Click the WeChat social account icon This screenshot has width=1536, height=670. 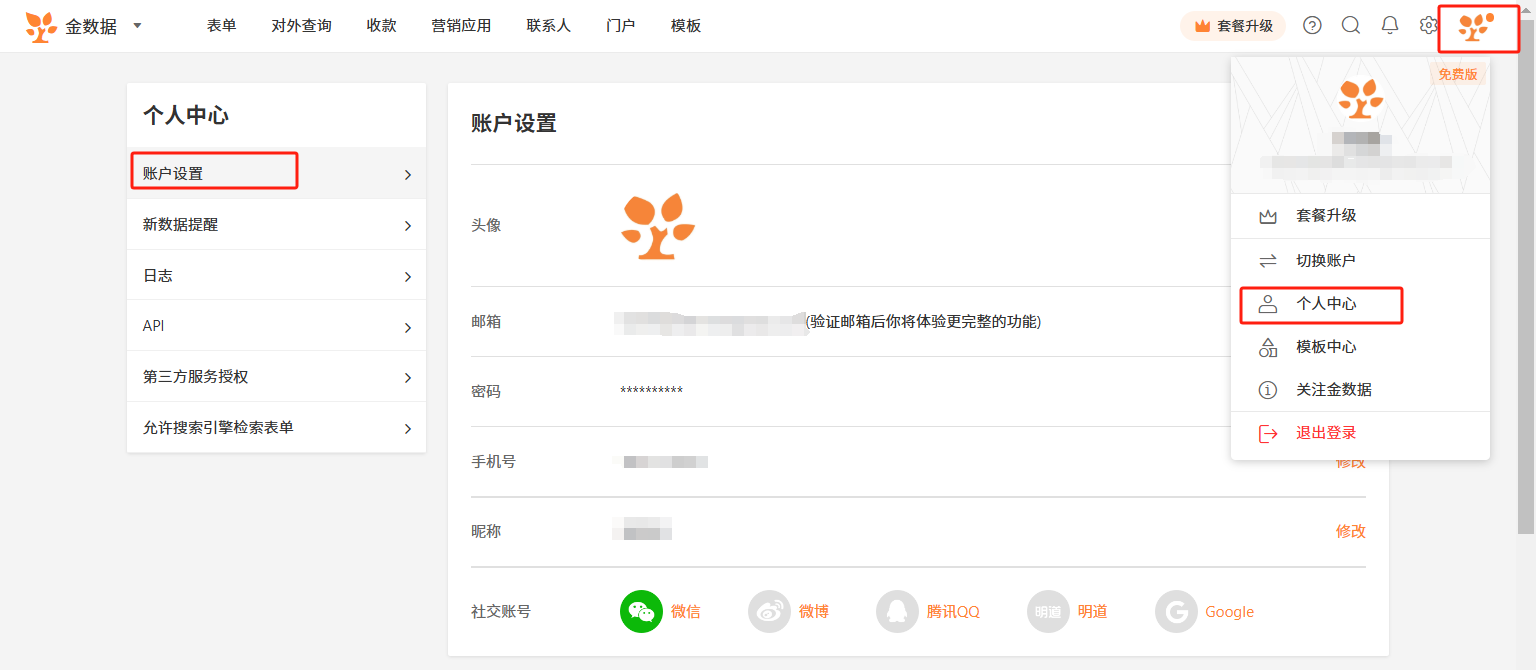[642, 611]
